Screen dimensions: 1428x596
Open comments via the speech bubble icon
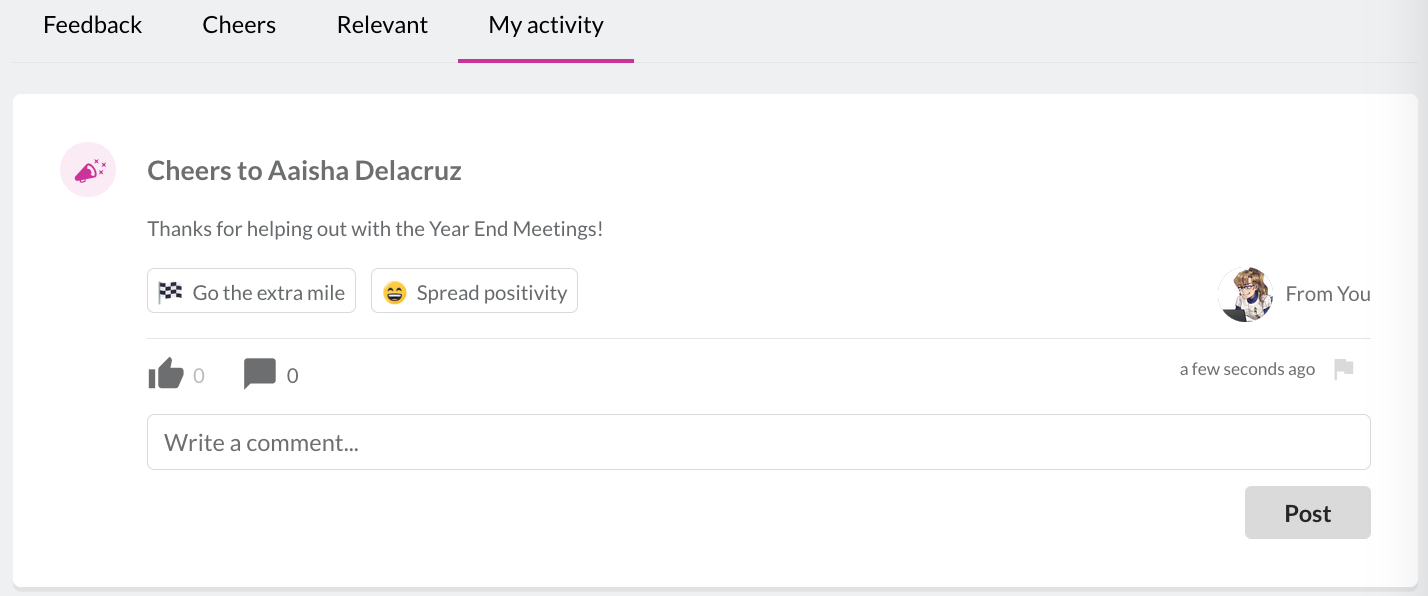(259, 374)
